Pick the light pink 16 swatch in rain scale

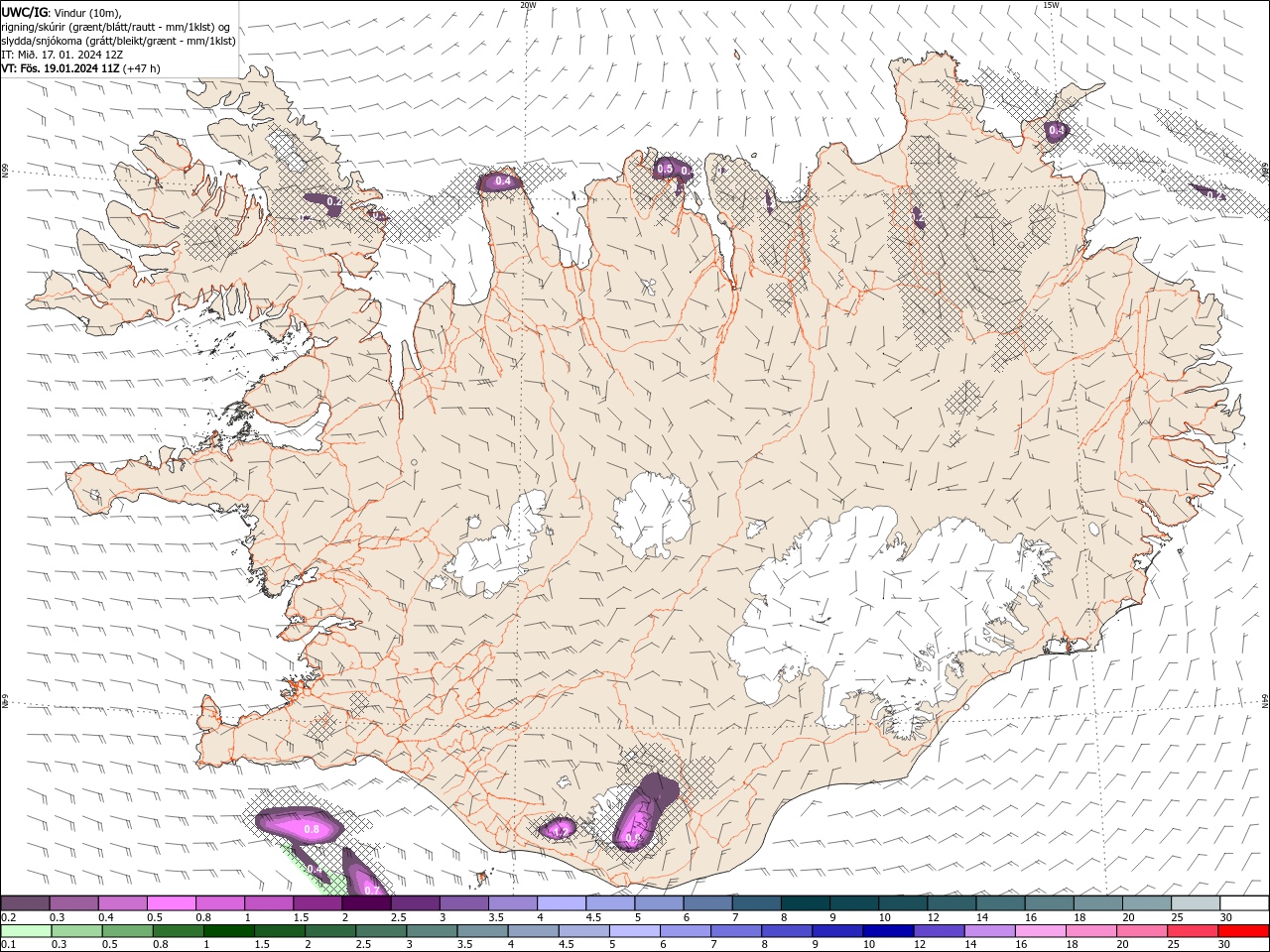(1039, 931)
